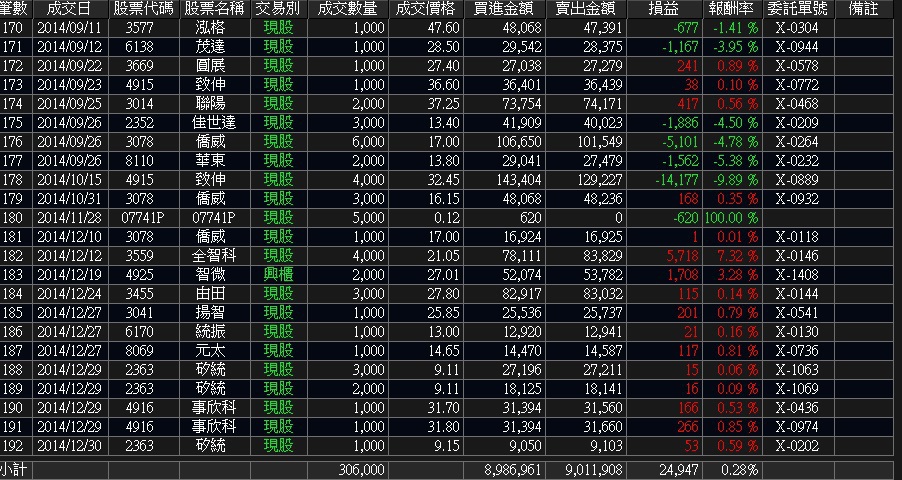This screenshot has width=902, height=480.
Task: Click order number X-0772
Action: tap(797, 85)
